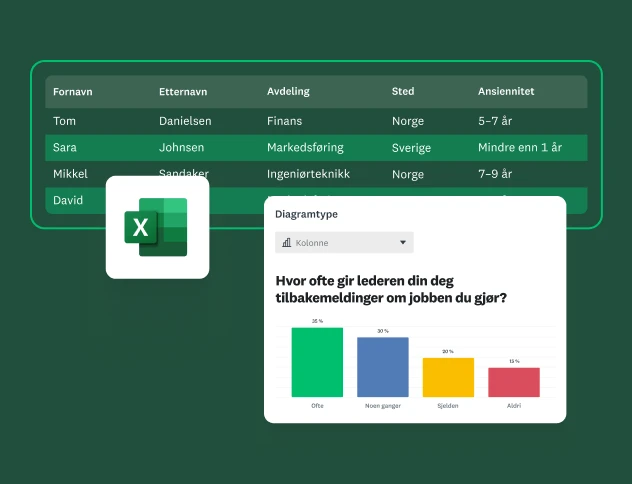Image resolution: width=632 pixels, height=484 pixels.
Task: Select the Sted column header
Action: 403,91
